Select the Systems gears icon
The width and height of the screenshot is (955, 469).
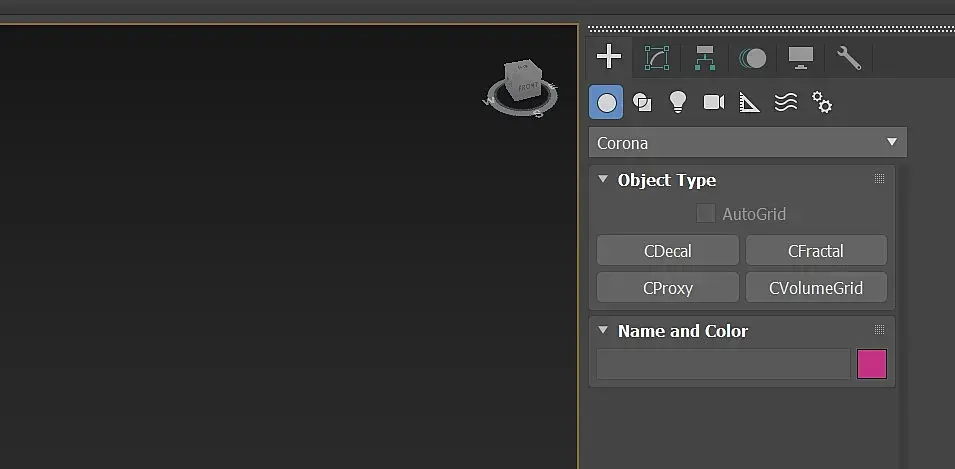(x=822, y=102)
